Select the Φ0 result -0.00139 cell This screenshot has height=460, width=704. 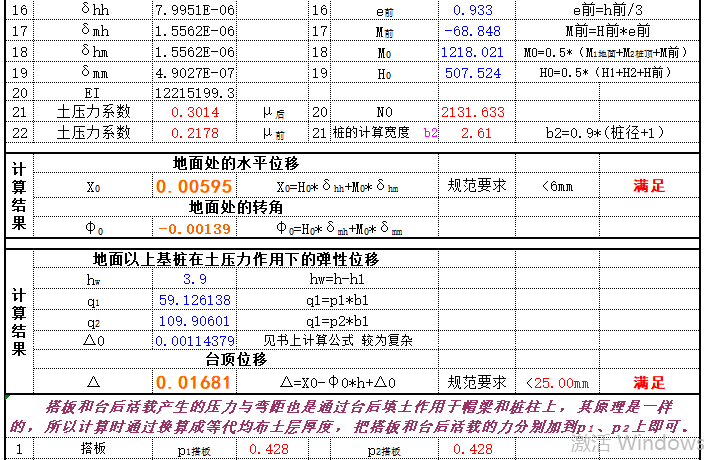click(194, 228)
